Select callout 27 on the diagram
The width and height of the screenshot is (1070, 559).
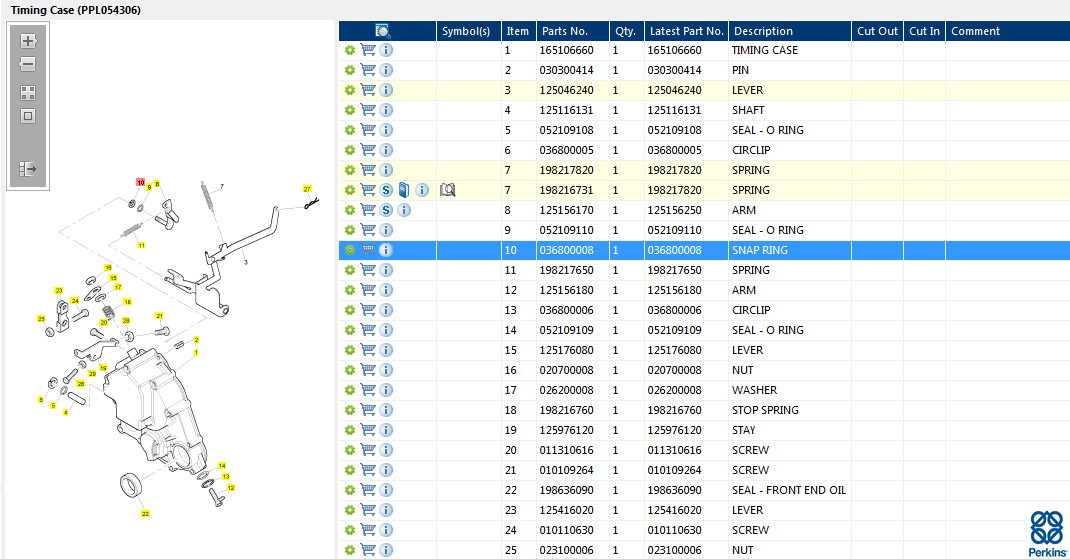coord(308,188)
